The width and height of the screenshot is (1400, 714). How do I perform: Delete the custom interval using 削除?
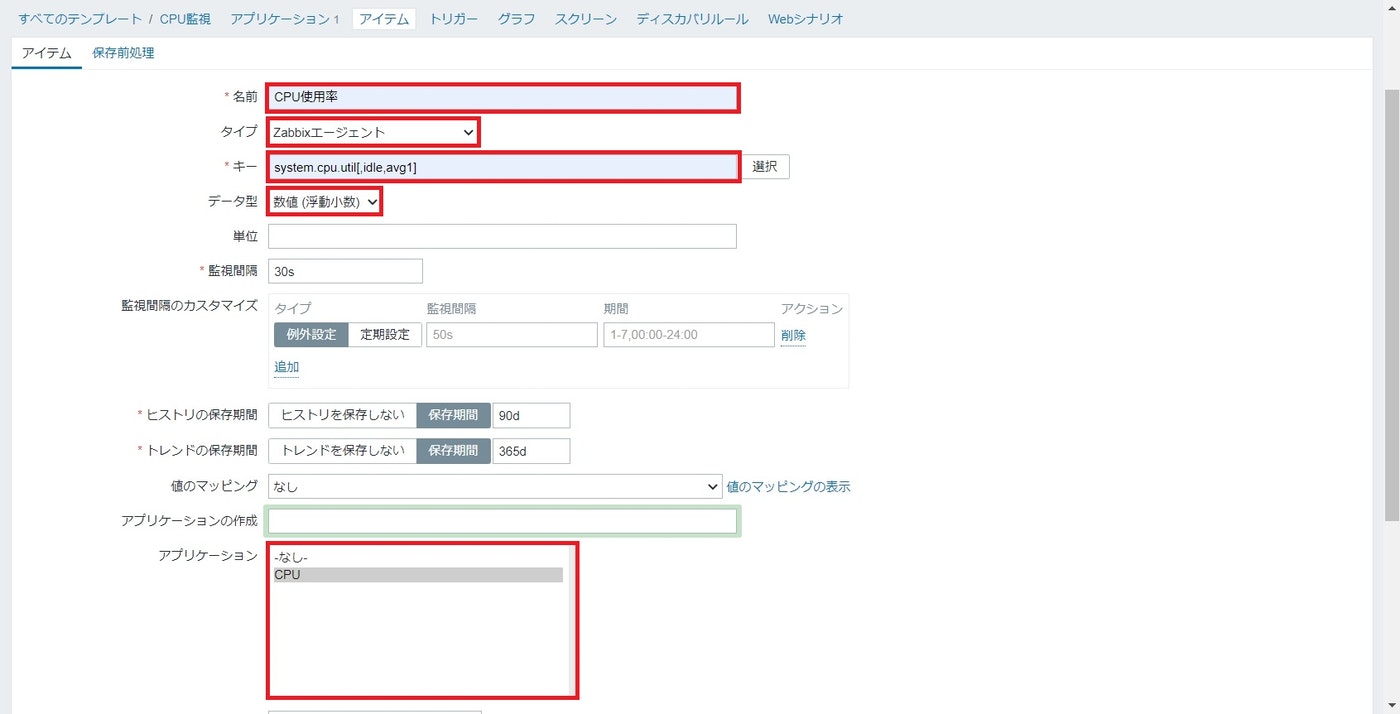point(793,335)
